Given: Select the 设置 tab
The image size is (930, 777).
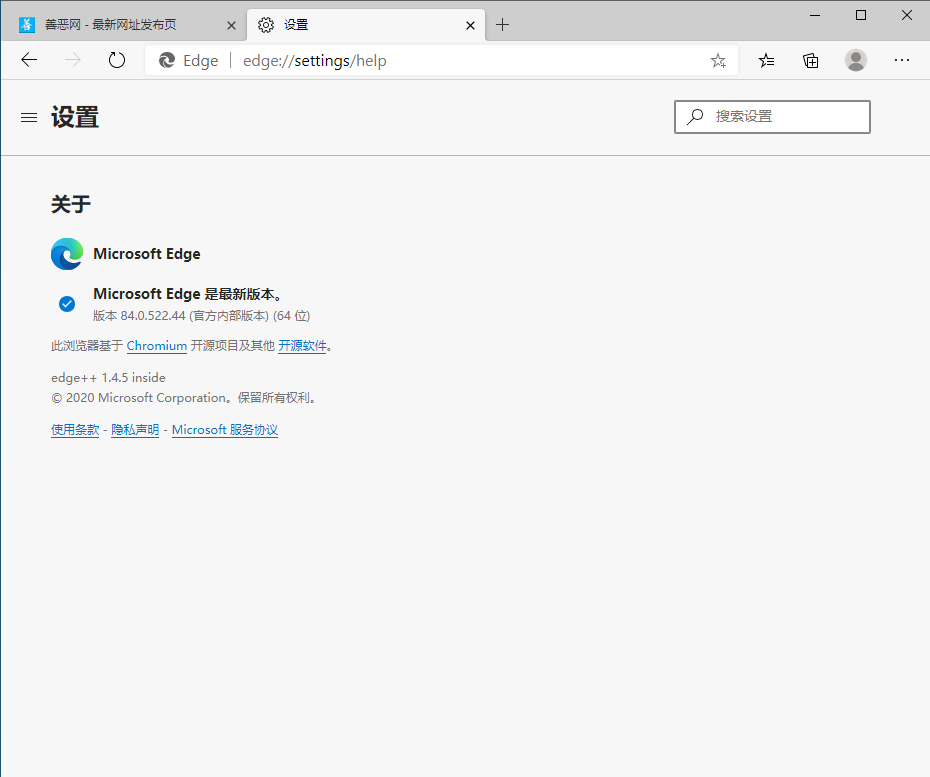Looking at the screenshot, I should pos(360,24).
